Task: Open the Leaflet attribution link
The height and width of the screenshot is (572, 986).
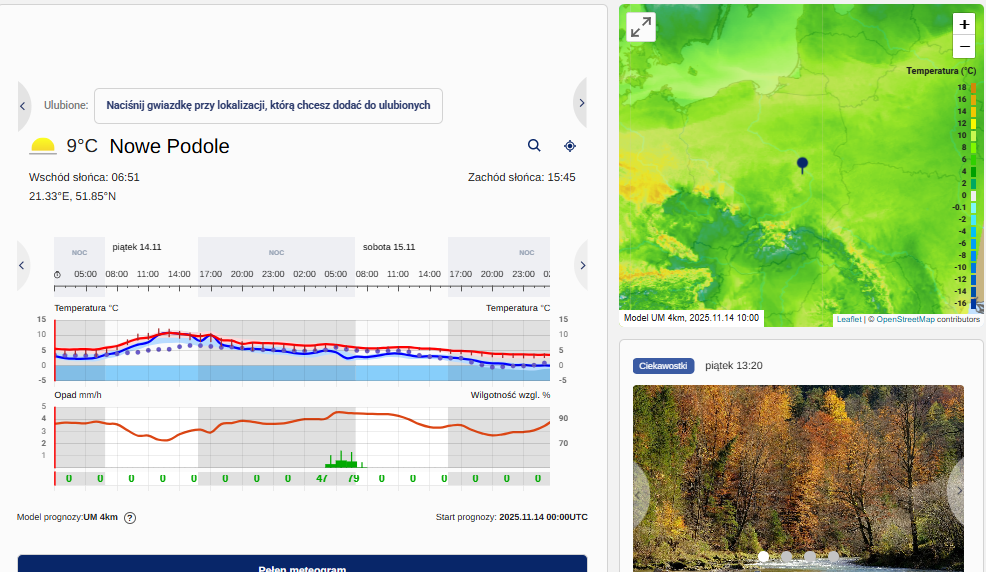Action: point(848,319)
